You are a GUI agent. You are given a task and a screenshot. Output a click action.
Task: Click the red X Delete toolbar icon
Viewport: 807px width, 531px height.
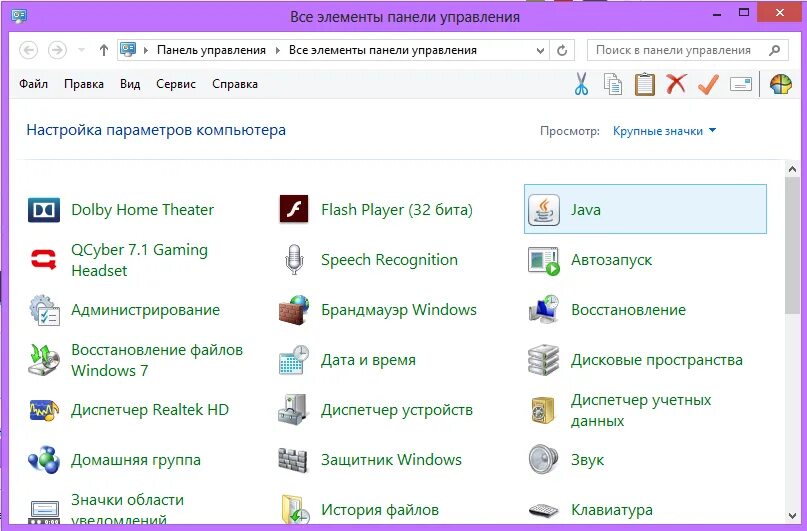pyautogui.click(x=676, y=83)
